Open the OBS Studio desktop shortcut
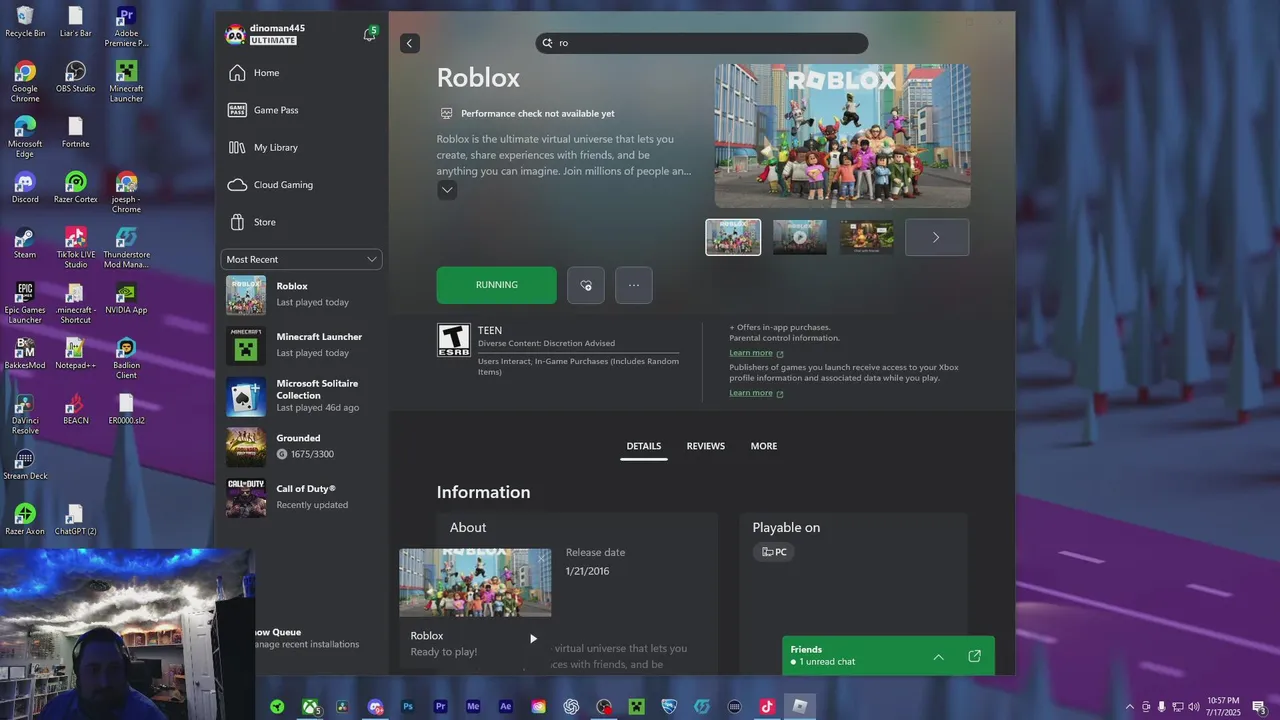 [x=75, y=76]
